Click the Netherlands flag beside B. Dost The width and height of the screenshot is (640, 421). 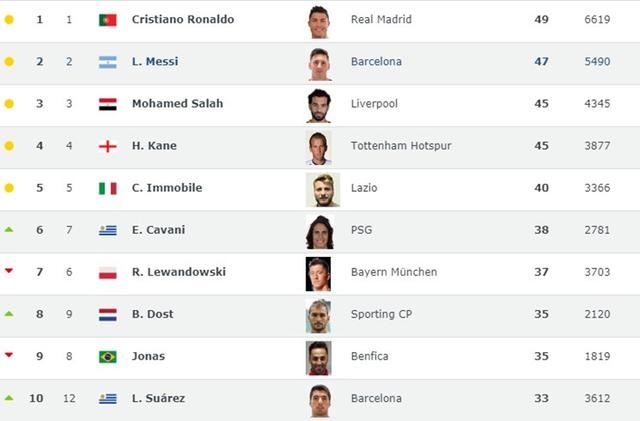coord(108,314)
